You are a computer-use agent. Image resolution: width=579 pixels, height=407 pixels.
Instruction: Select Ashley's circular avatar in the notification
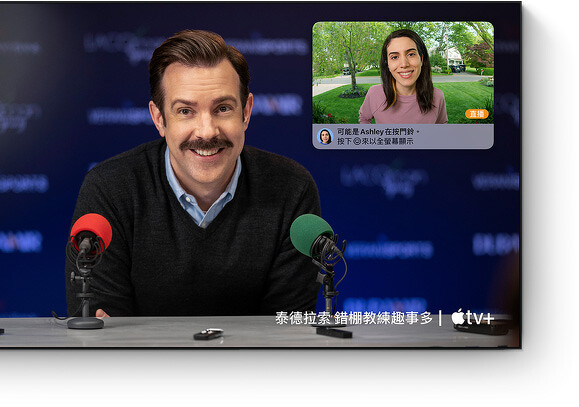325,136
